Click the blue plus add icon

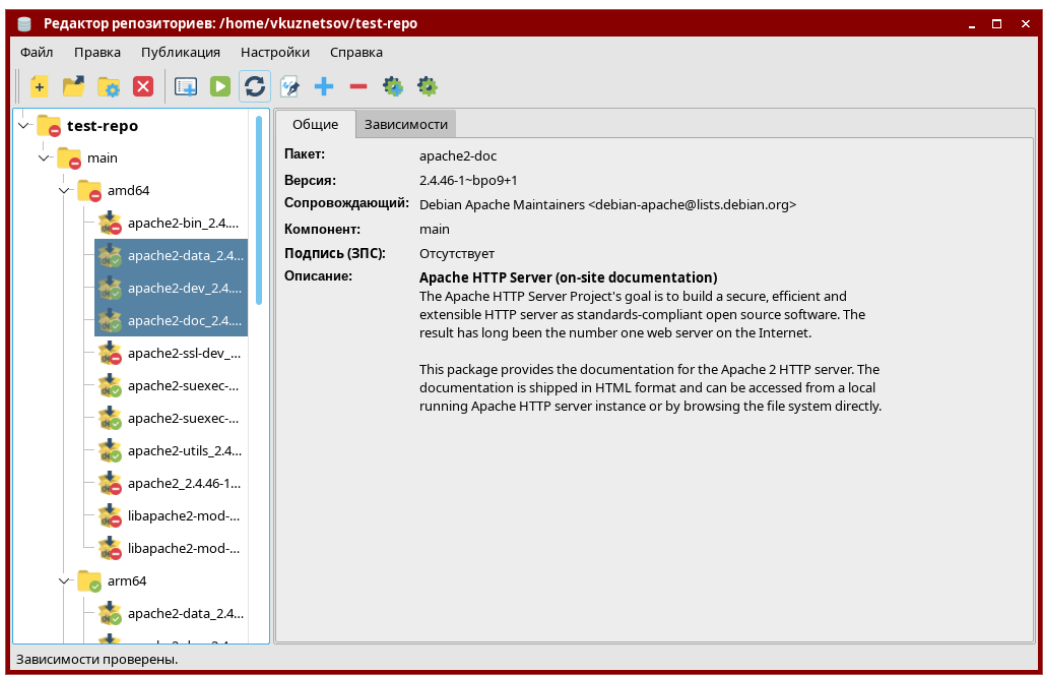pos(324,87)
